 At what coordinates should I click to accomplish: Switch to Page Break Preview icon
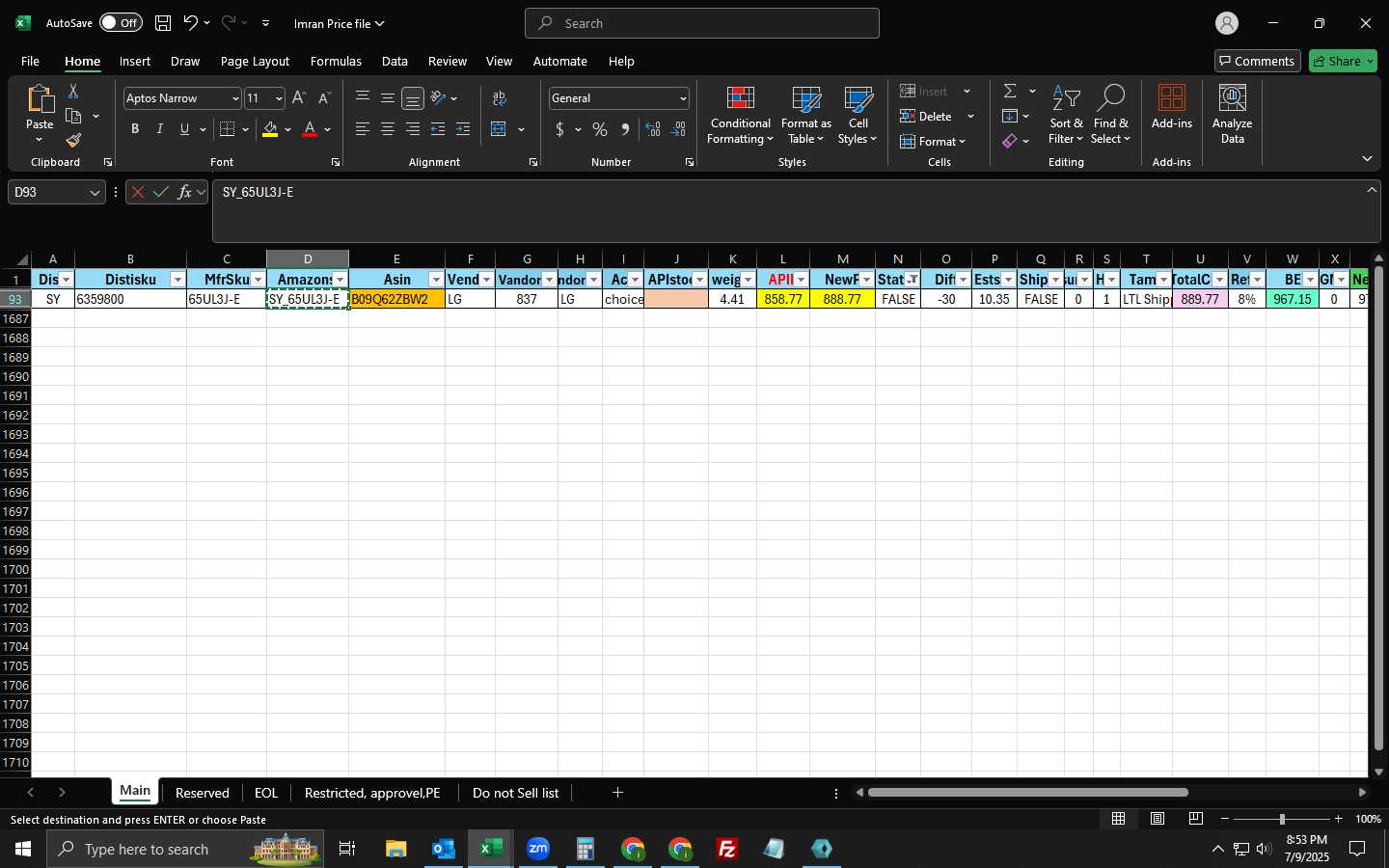click(x=1195, y=819)
